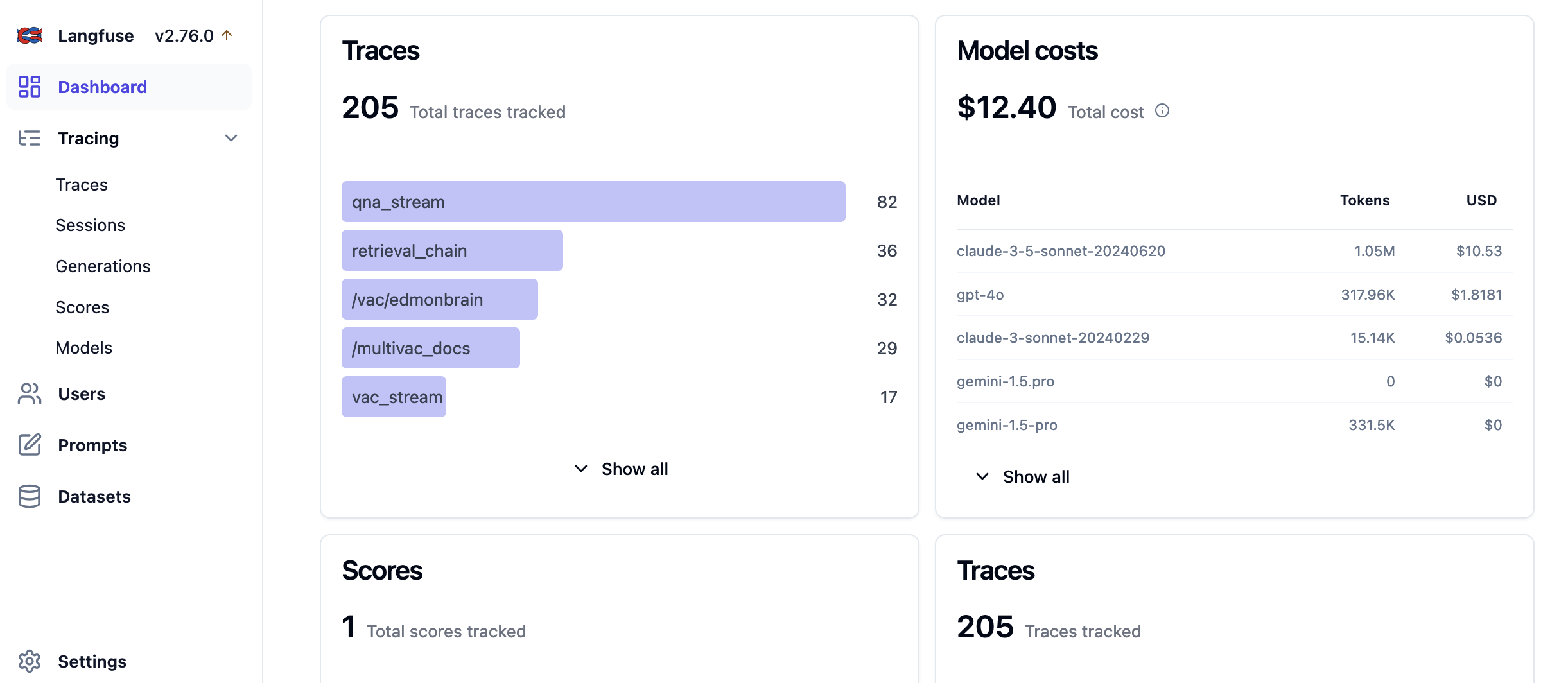Screen dimensions: 1568x683
Task: Select the retrieval_chain trace bar
Action: pyautogui.click(x=452, y=250)
